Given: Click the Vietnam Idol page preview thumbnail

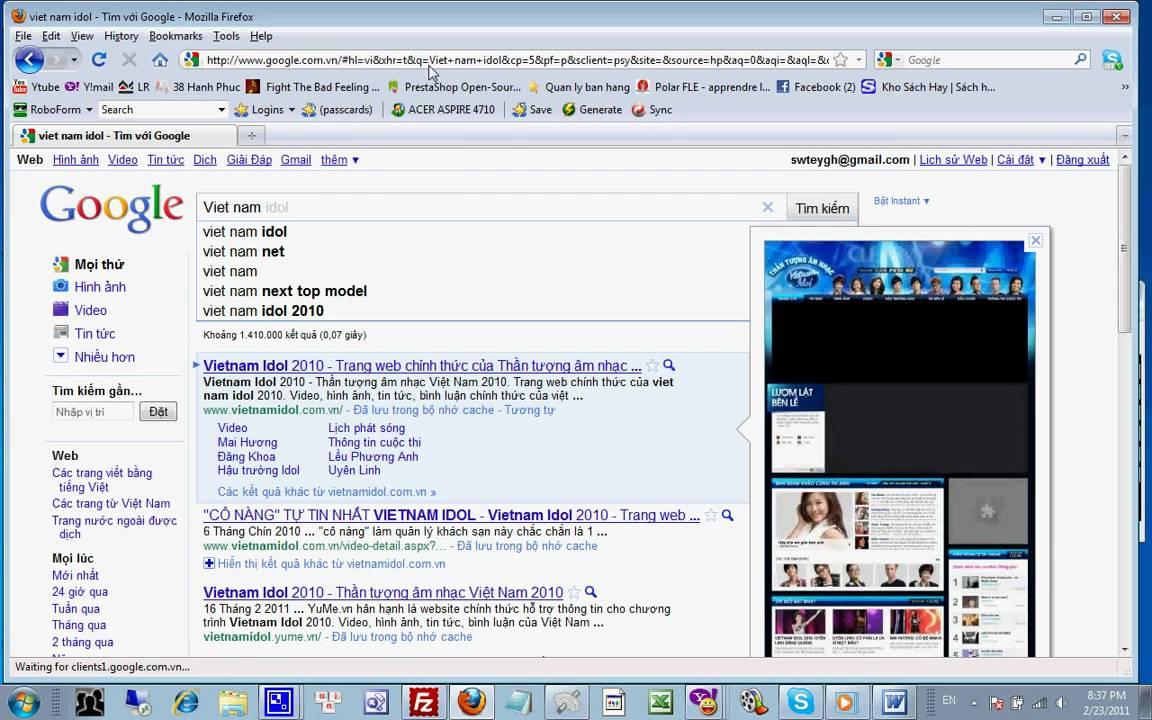Looking at the screenshot, I should (x=900, y=448).
